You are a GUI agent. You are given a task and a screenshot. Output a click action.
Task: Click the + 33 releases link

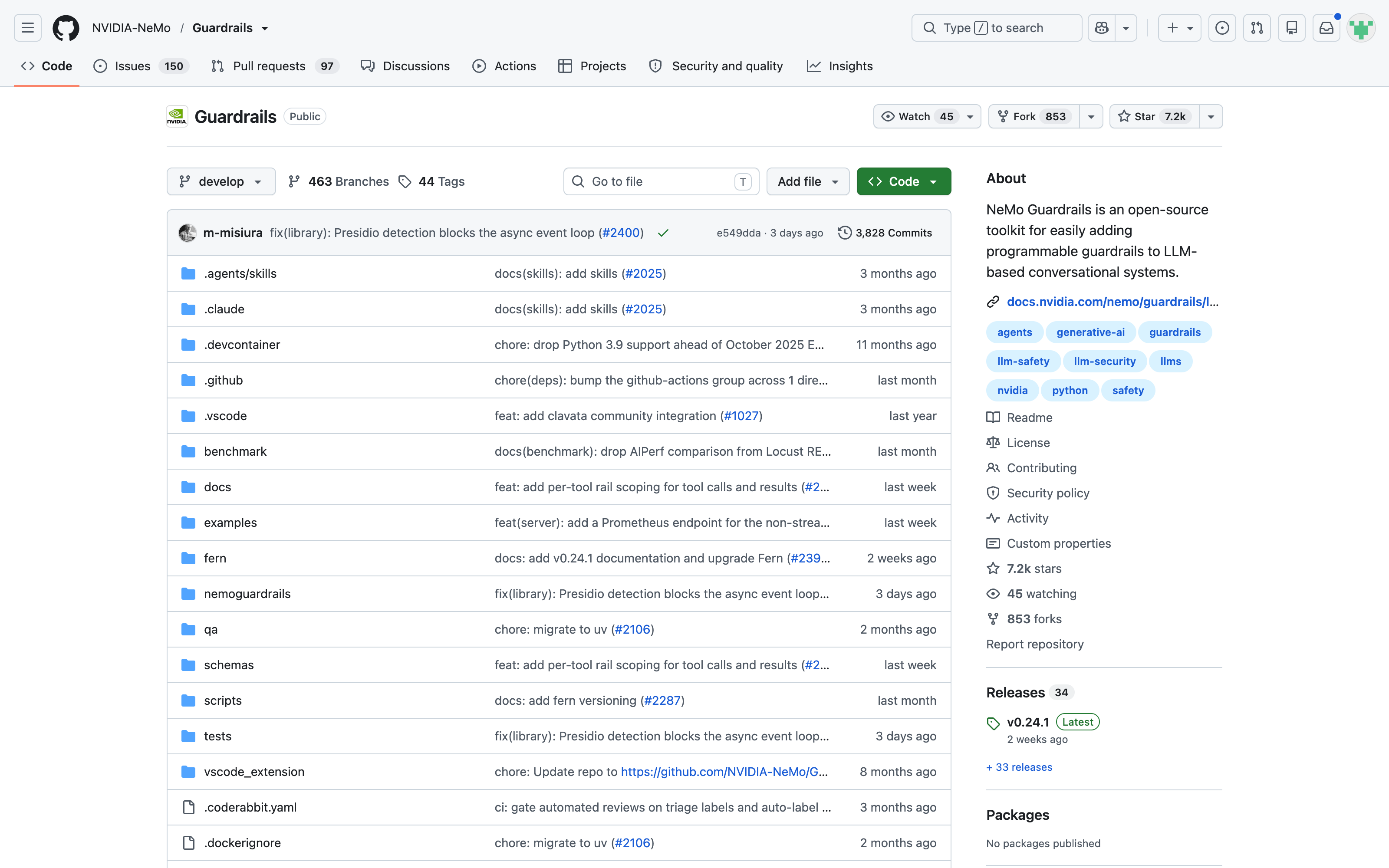tap(1019, 767)
